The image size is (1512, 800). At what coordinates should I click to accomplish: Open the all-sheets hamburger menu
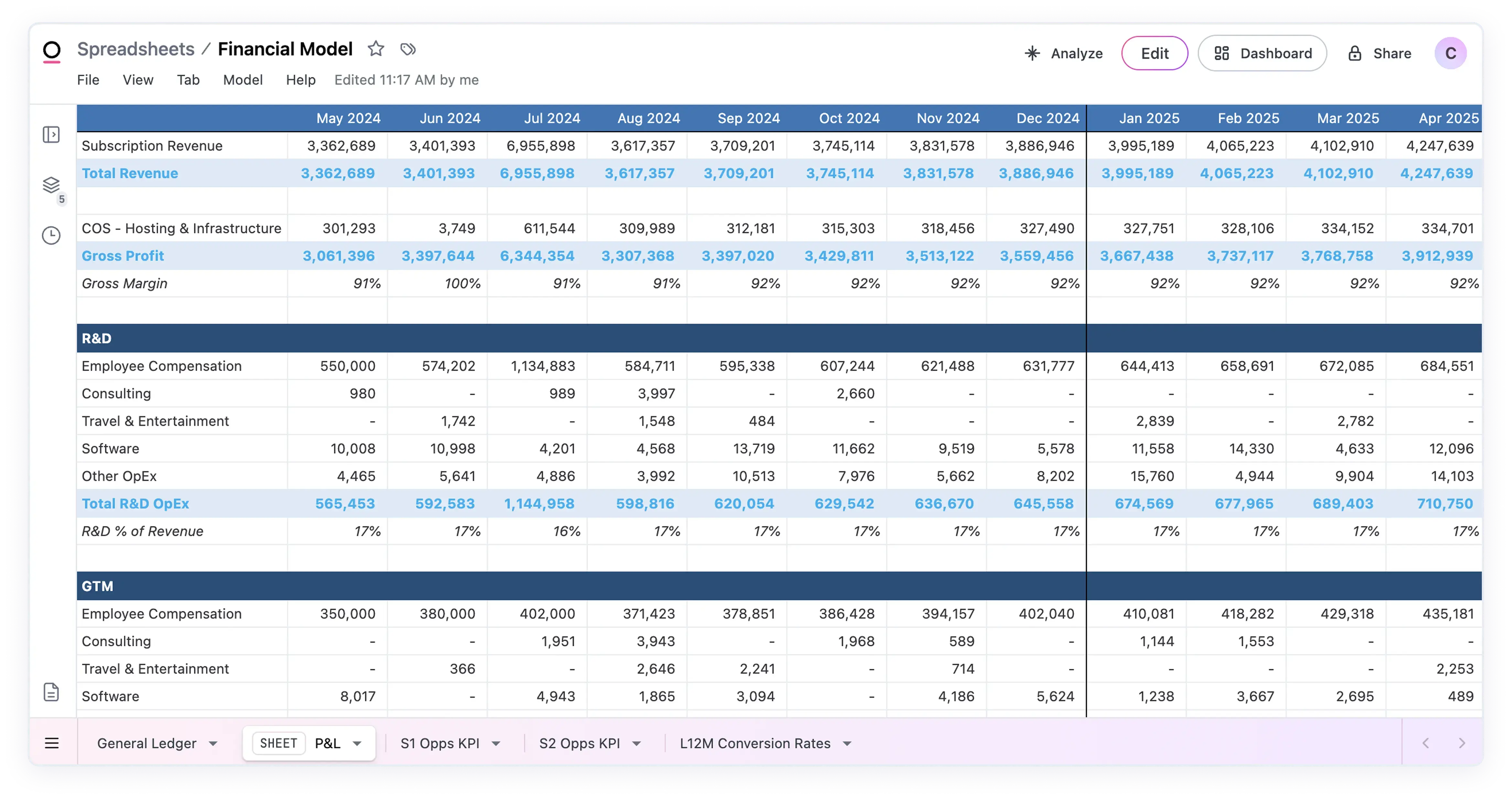52,743
